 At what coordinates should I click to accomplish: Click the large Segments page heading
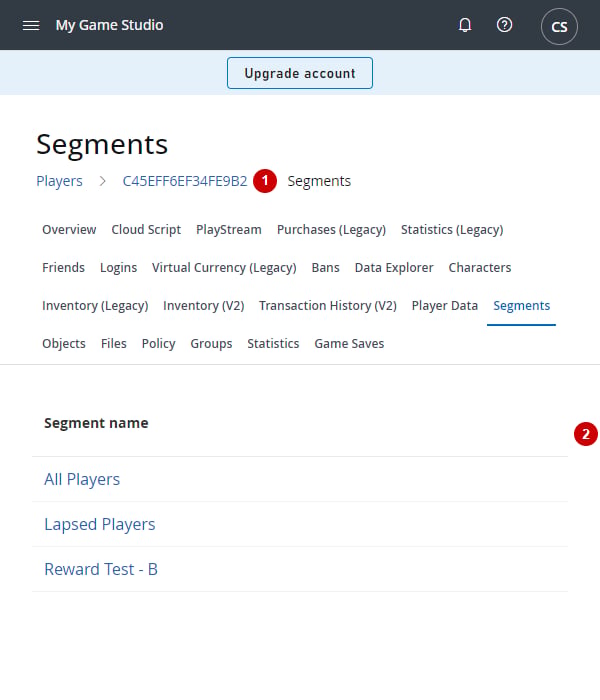pyautogui.click(x=102, y=144)
